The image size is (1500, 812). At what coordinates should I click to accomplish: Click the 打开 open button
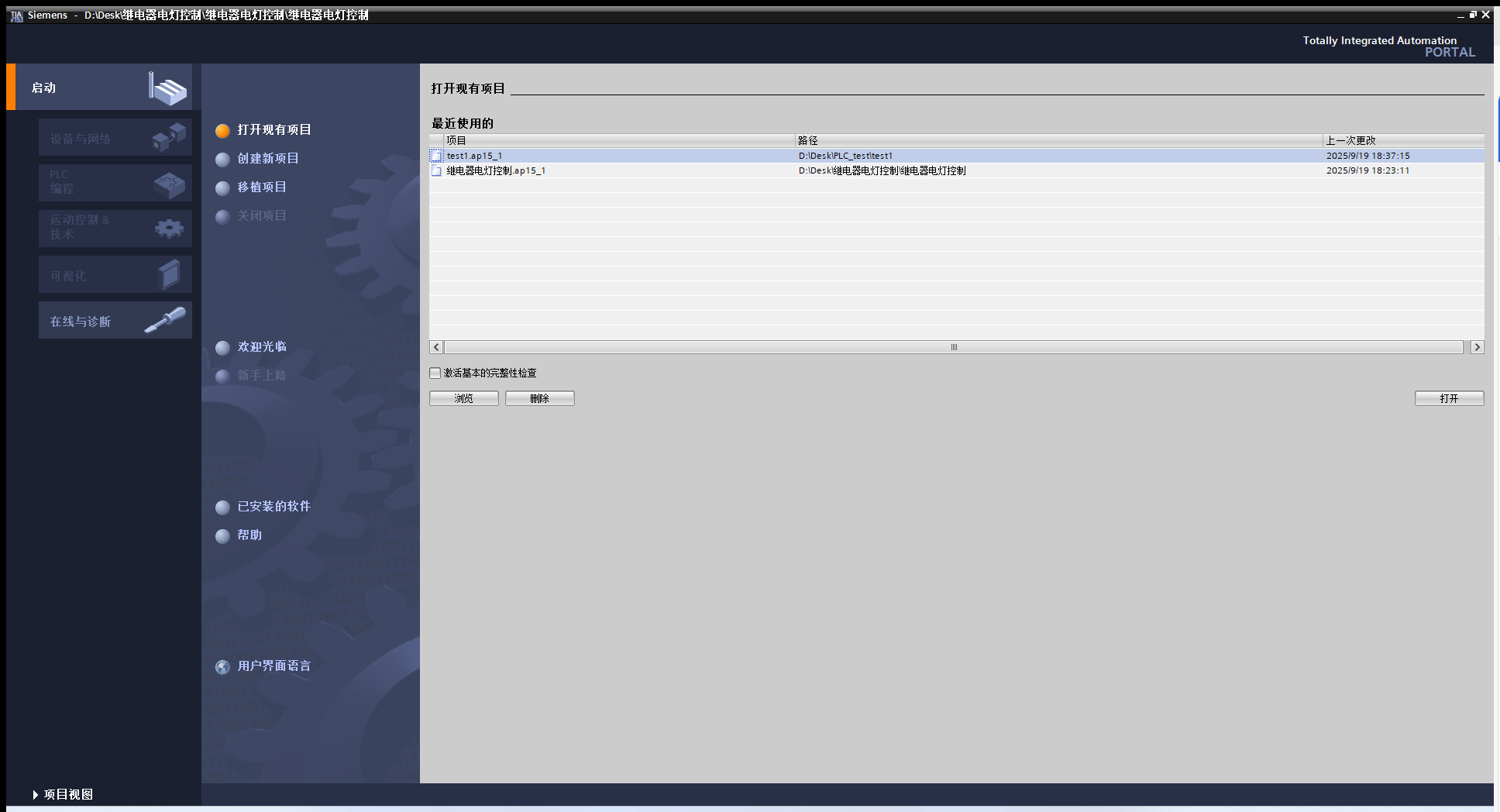tap(1449, 398)
